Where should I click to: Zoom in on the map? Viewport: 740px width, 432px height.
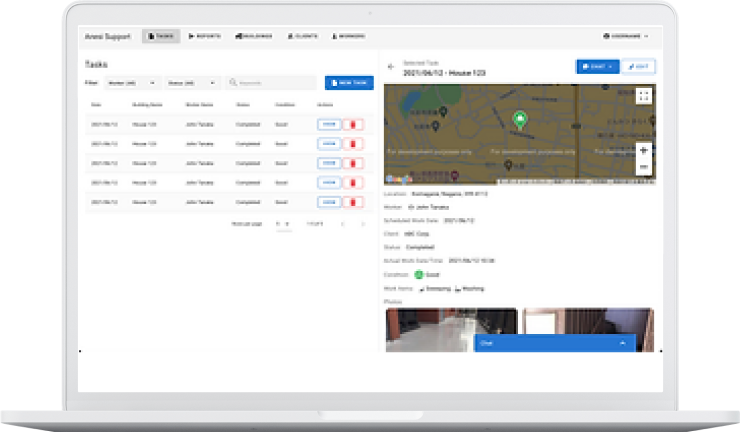(x=643, y=149)
